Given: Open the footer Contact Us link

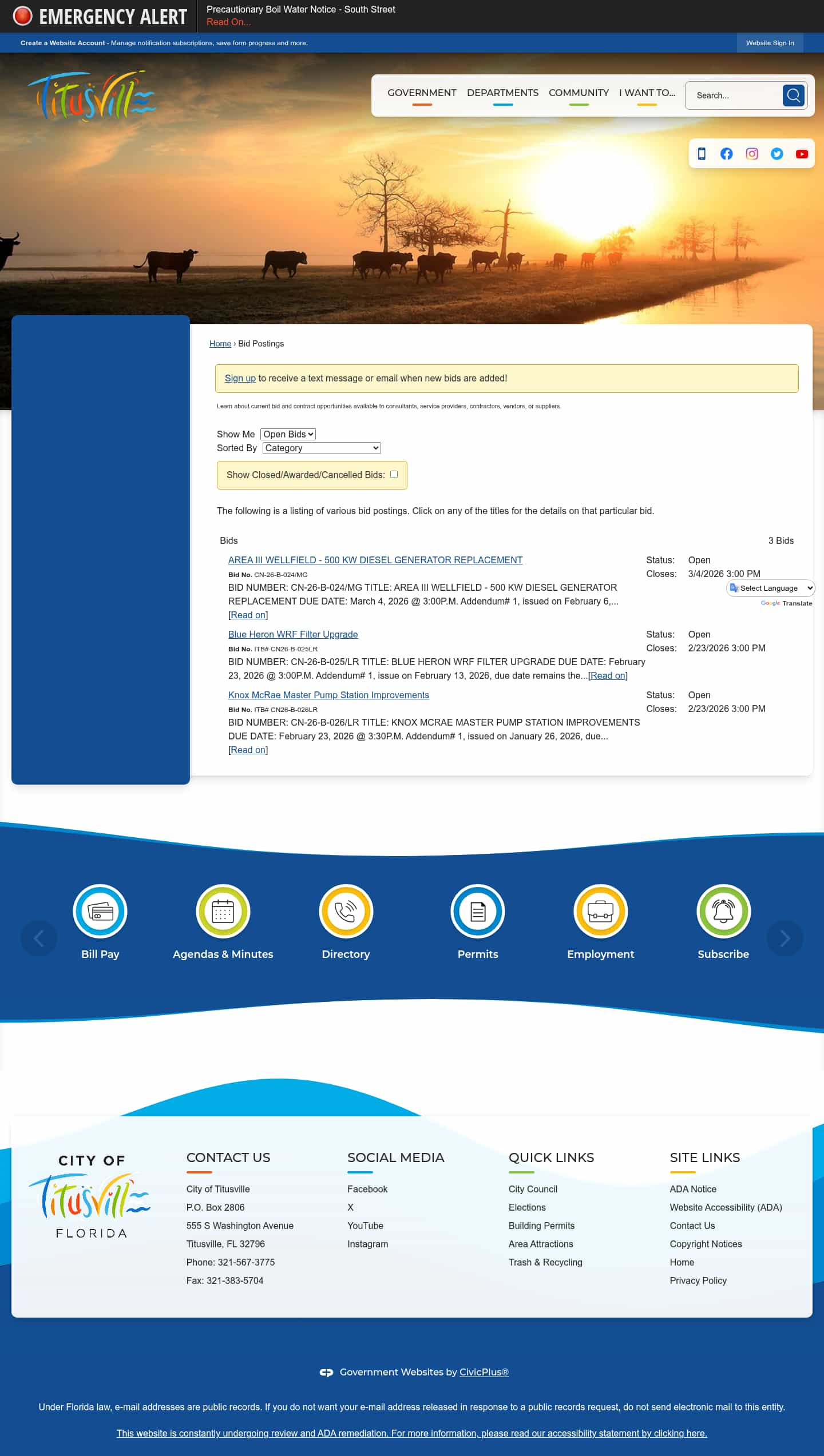Looking at the screenshot, I should [692, 1226].
